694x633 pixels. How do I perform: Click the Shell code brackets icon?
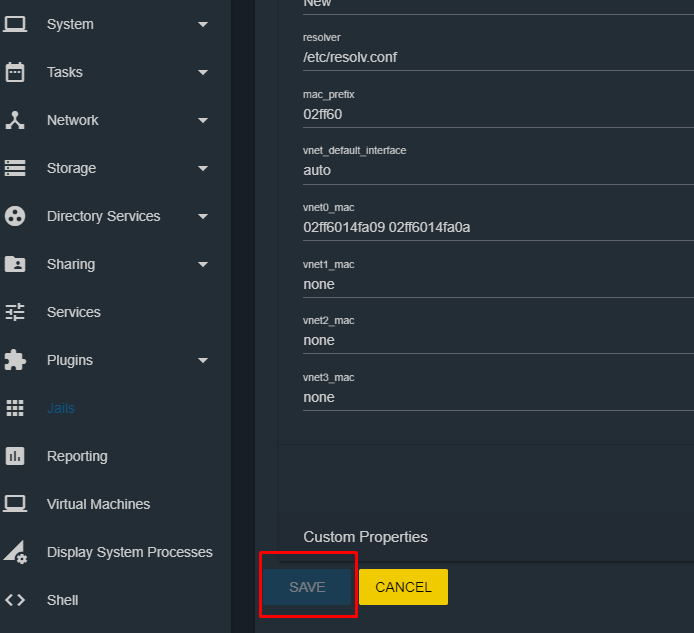coord(15,600)
